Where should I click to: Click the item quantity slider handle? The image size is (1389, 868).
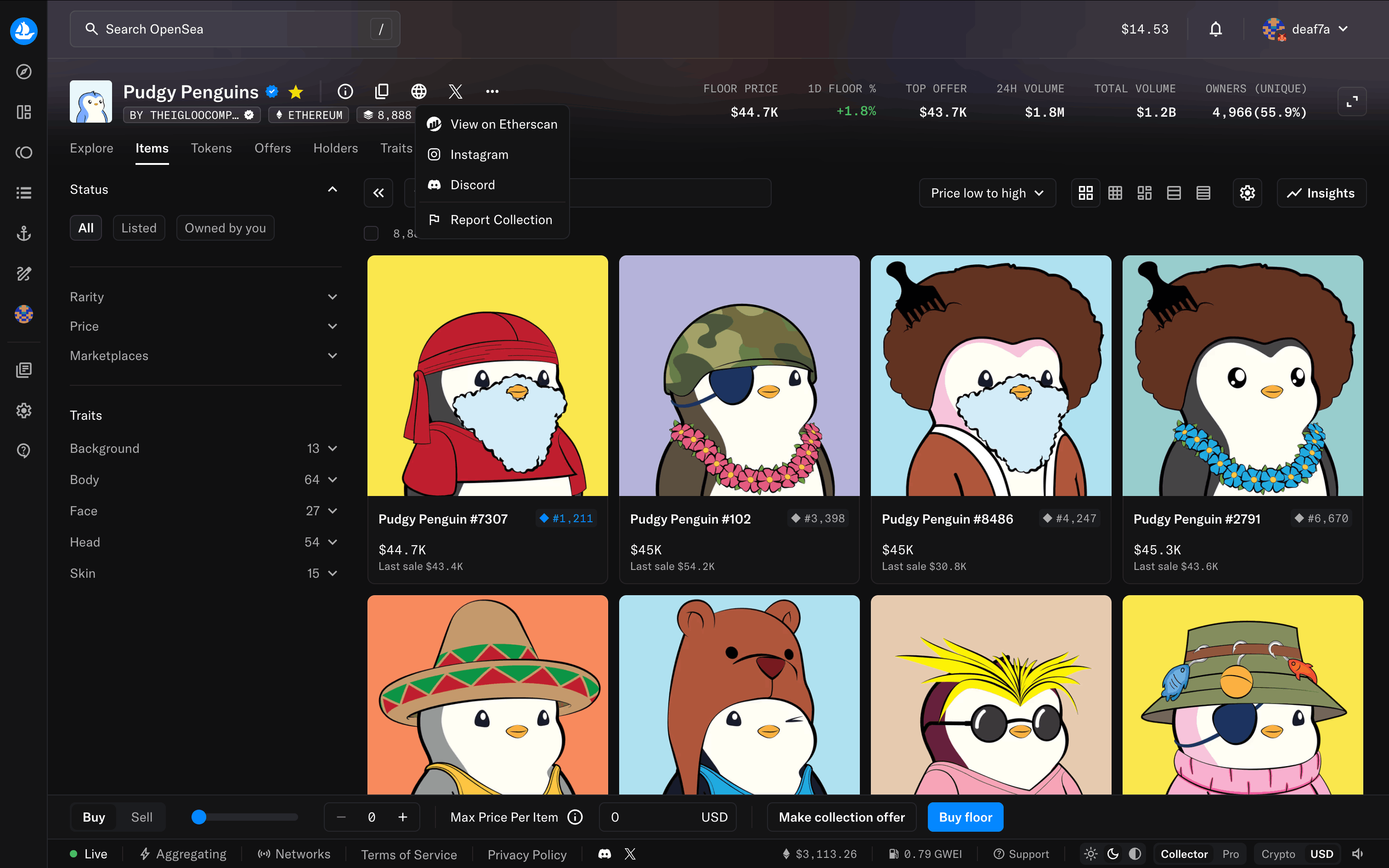click(x=198, y=817)
